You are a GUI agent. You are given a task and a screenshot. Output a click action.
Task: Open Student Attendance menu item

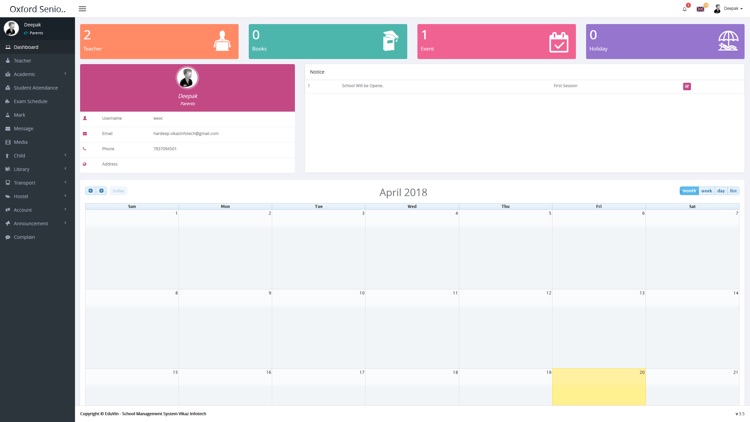click(37, 88)
